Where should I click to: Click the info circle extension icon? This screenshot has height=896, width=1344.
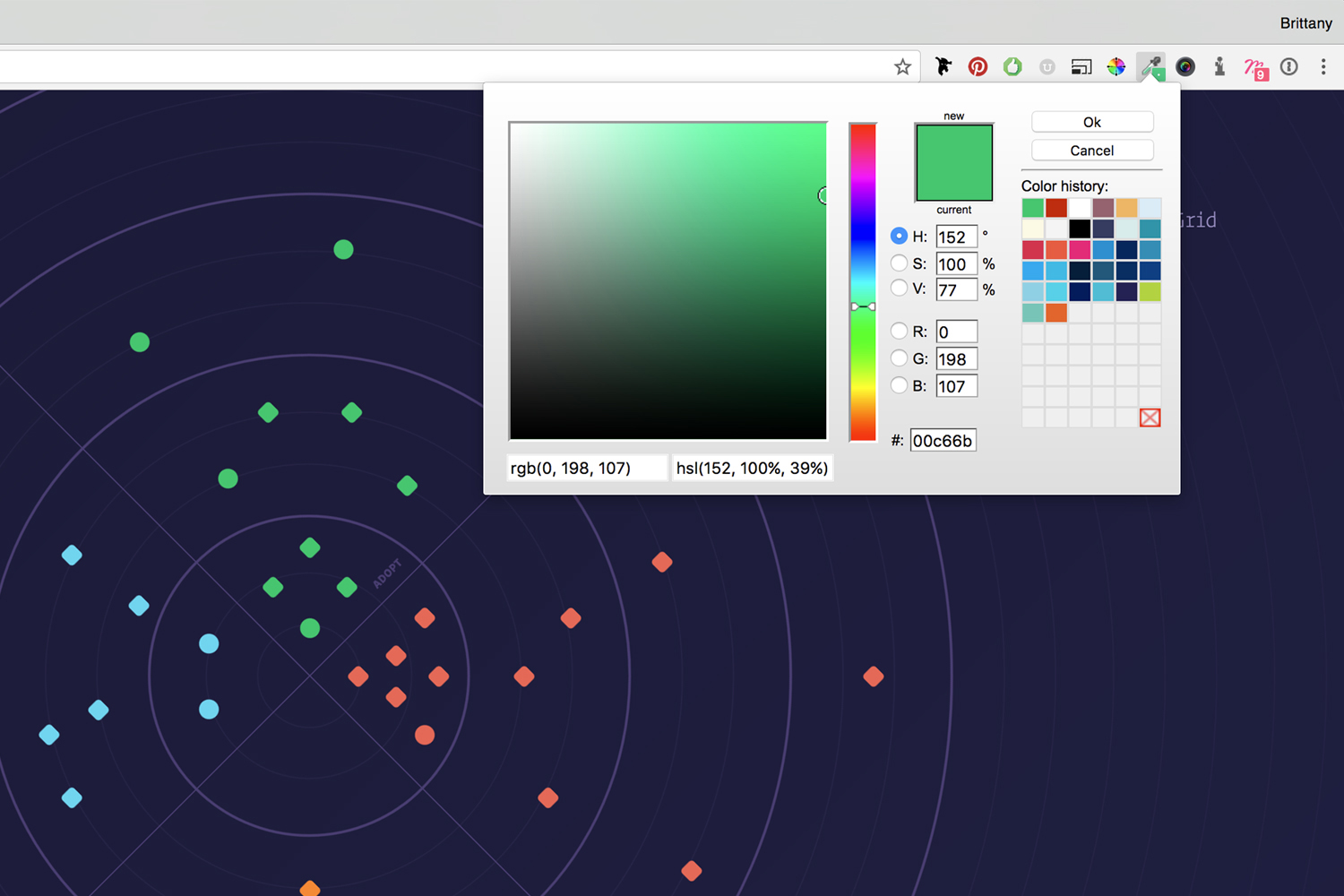click(1288, 66)
